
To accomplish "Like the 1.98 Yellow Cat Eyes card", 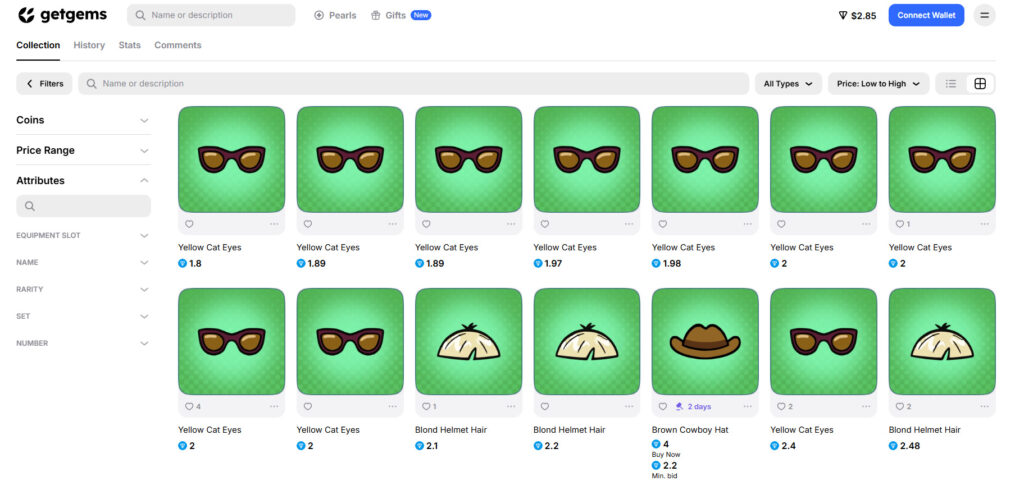I will click(x=663, y=224).
